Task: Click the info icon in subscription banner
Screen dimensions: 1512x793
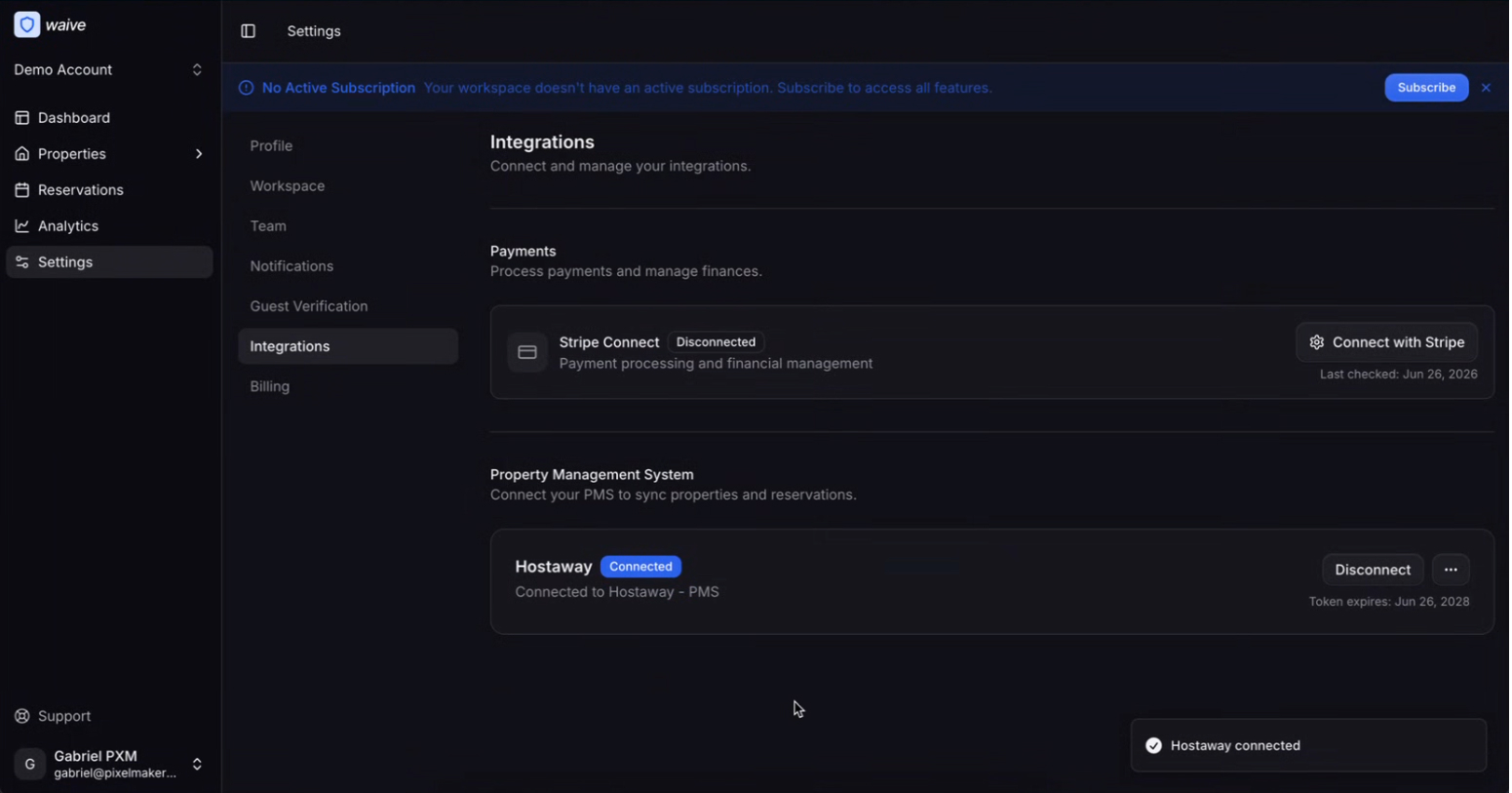Action: coord(246,88)
